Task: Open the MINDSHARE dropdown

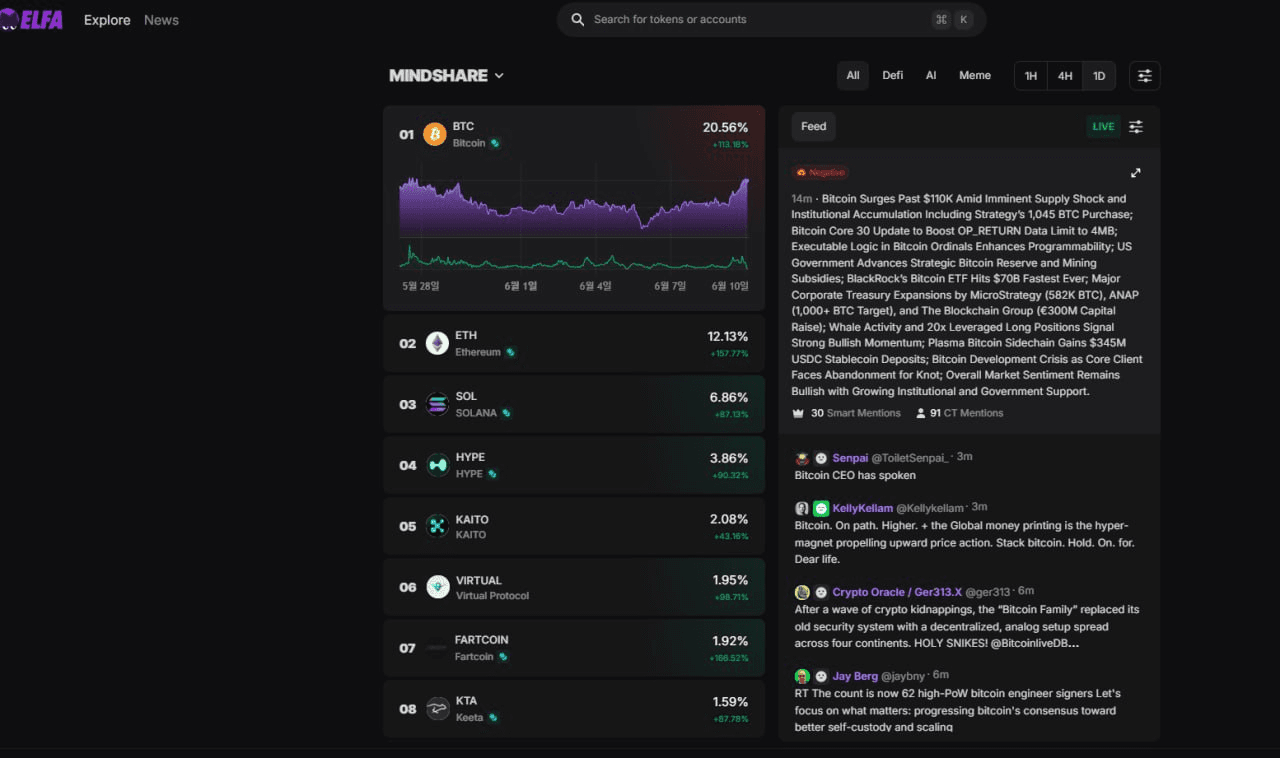Action: click(x=446, y=75)
